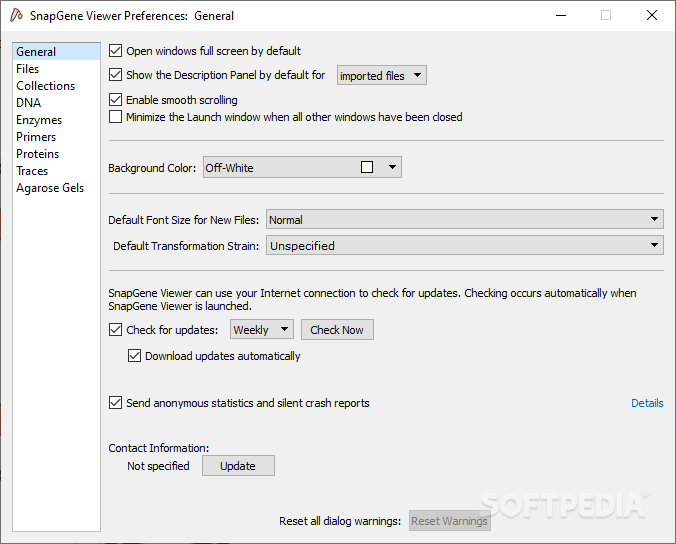Image resolution: width=676 pixels, height=544 pixels.
Task: Select the General preferences category
Action: coord(56,52)
